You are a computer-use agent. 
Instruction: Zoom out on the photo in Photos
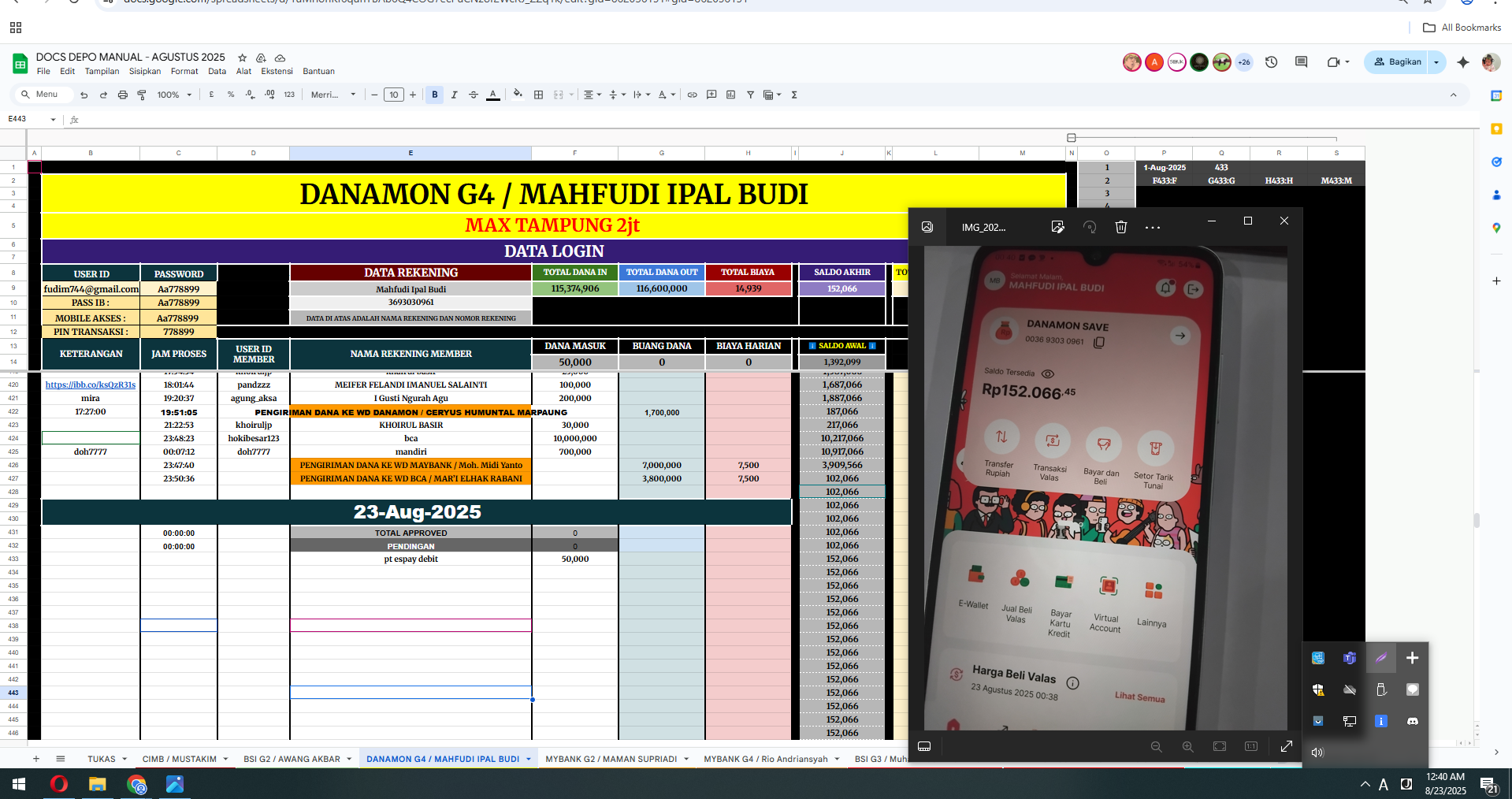(x=1156, y=746)
